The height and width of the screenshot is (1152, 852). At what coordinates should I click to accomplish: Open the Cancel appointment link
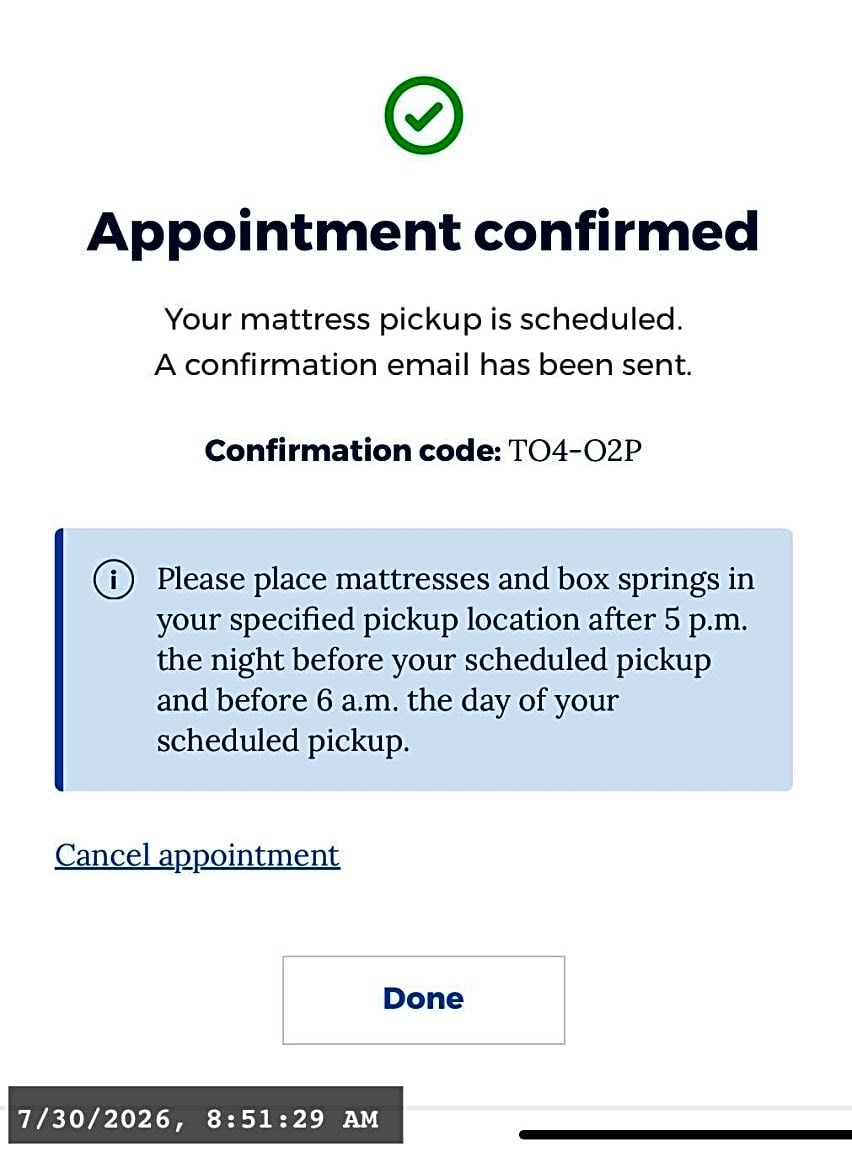[x=198, y=856]
